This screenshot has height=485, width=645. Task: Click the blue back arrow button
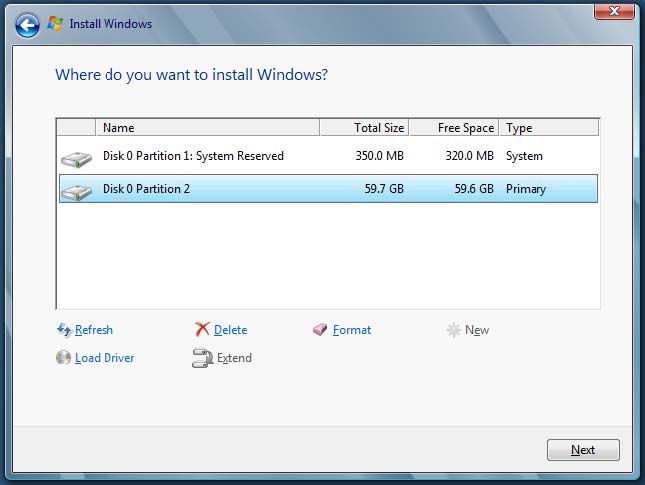point(28,23)
